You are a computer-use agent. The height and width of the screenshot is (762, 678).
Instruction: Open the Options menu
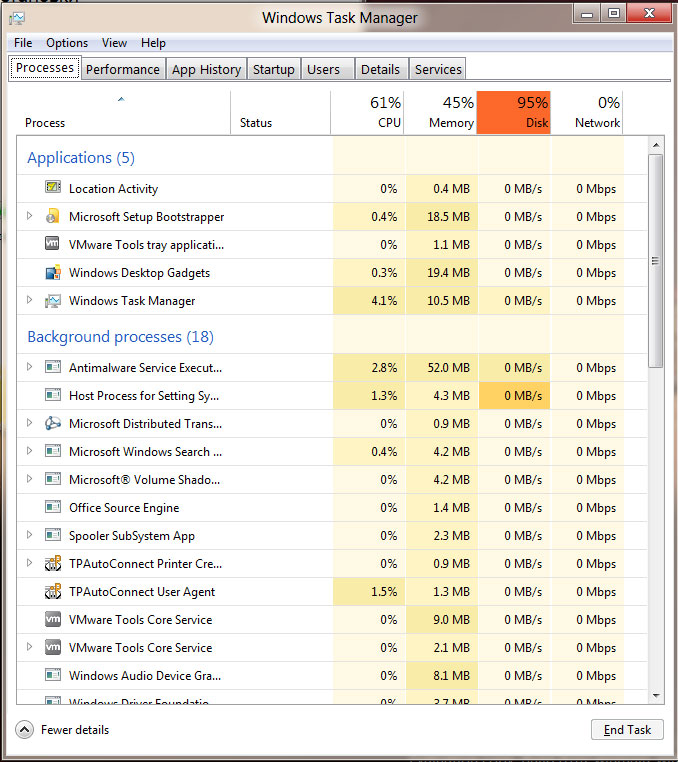pos(67,43)
